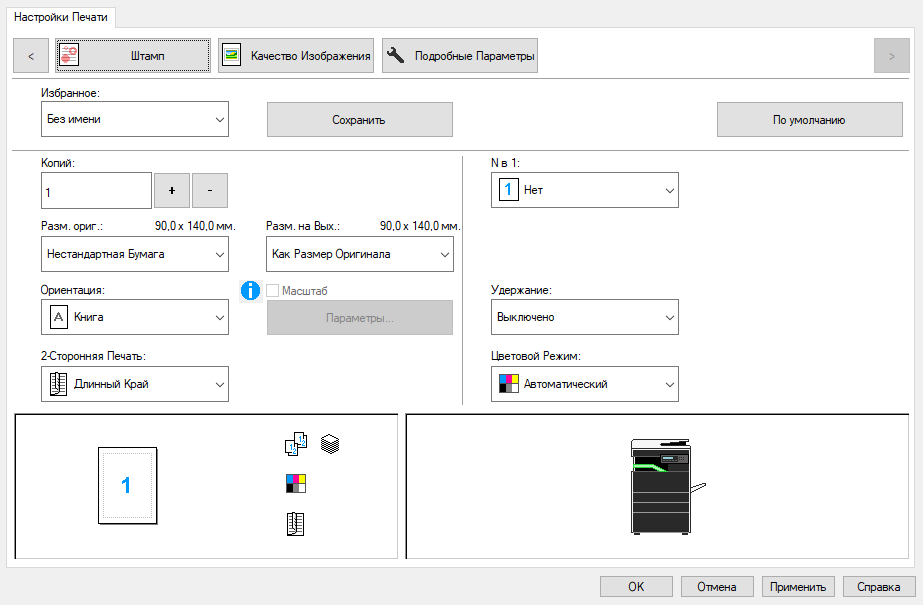Show previous tabs with left arrow

pos(31,56)
